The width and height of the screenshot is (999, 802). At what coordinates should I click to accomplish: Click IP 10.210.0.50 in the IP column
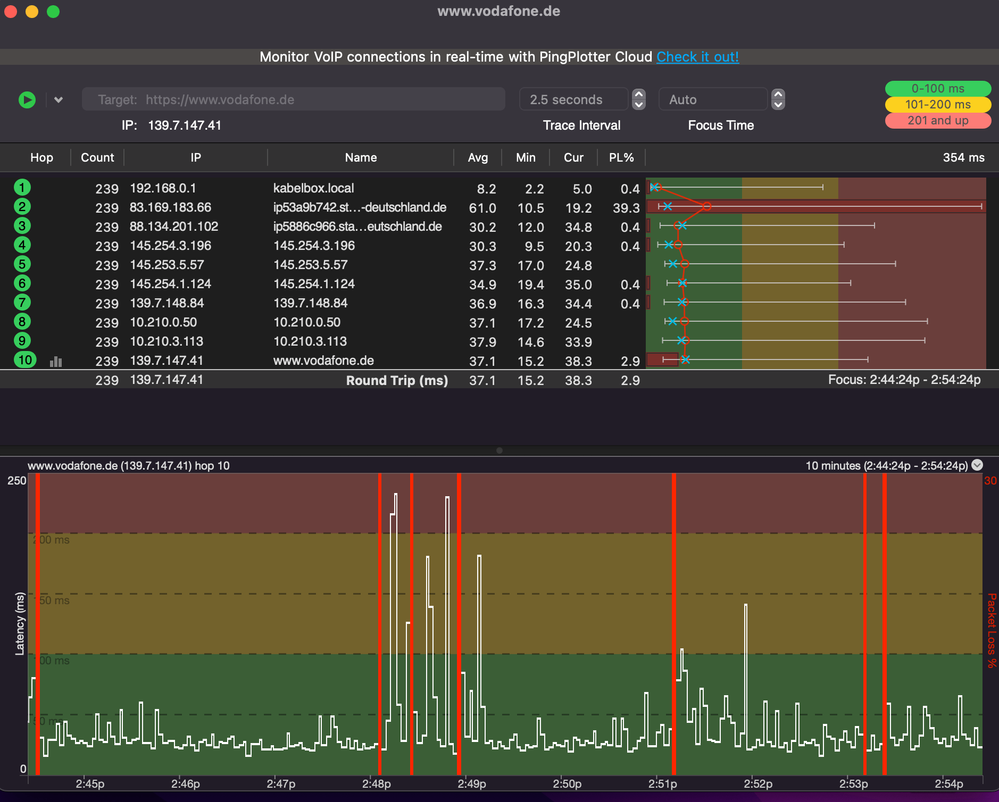coord(163,322)
